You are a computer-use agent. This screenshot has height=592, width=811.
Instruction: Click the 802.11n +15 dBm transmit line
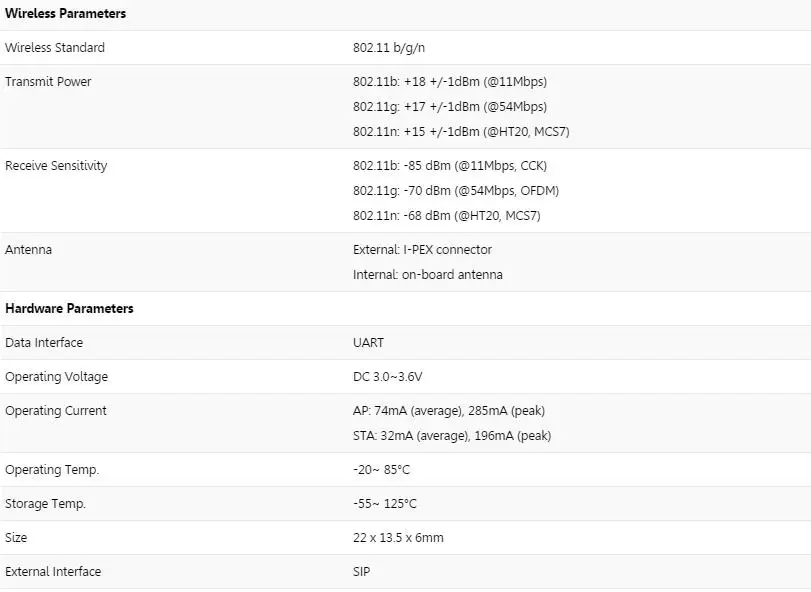(461, 131)
